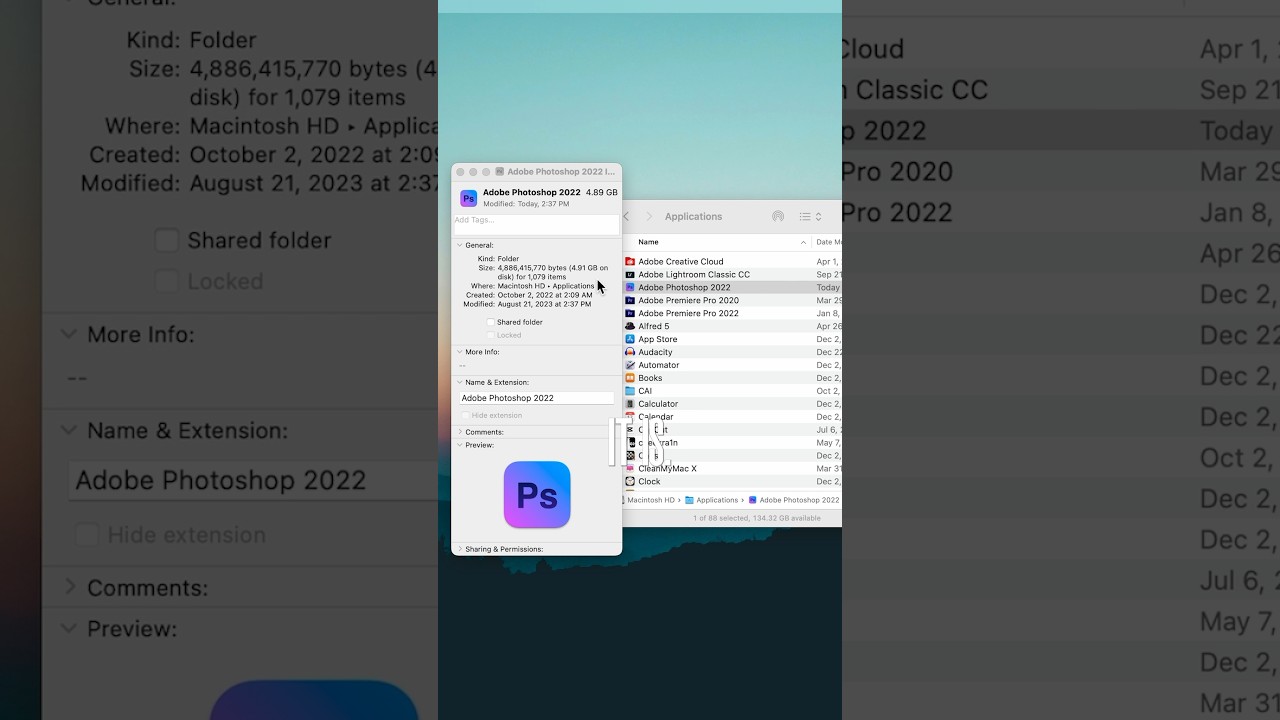Sort by the Name column header

click(719, 243)
